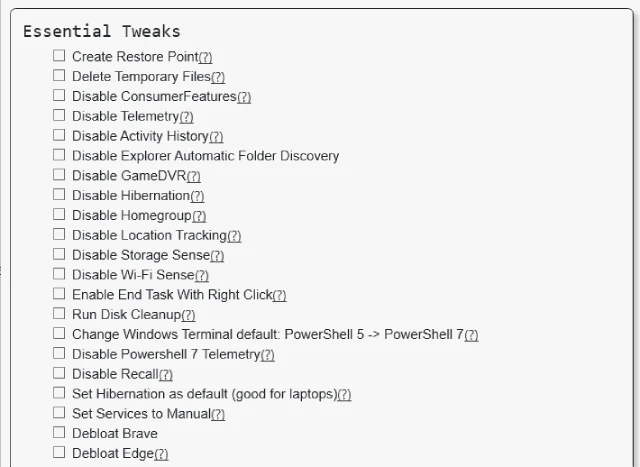Tick Disable ConsumerFeatures checkbox

click(59, 95)
